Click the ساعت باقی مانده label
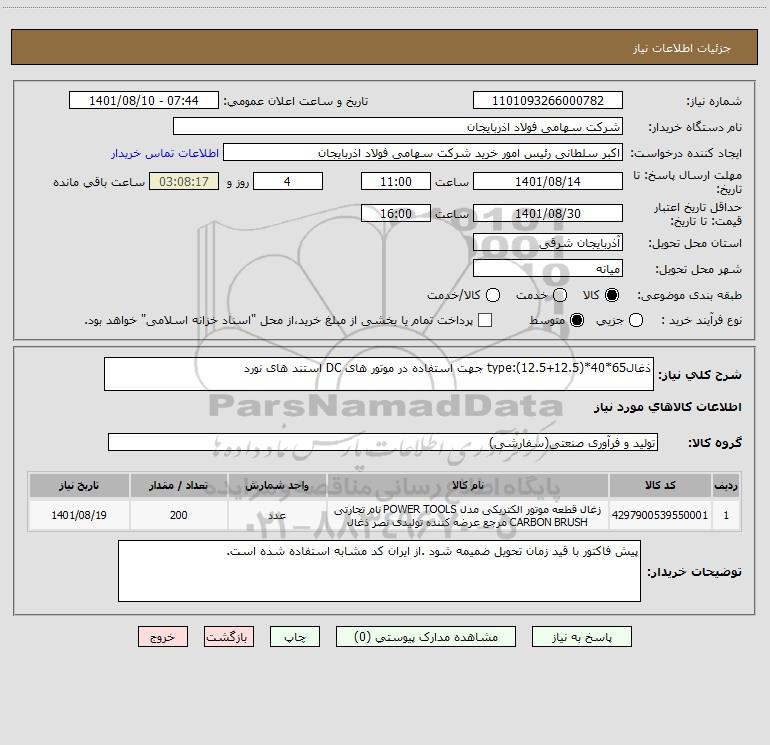This screenshot has width=770, height=745. (x=99, y=182)
